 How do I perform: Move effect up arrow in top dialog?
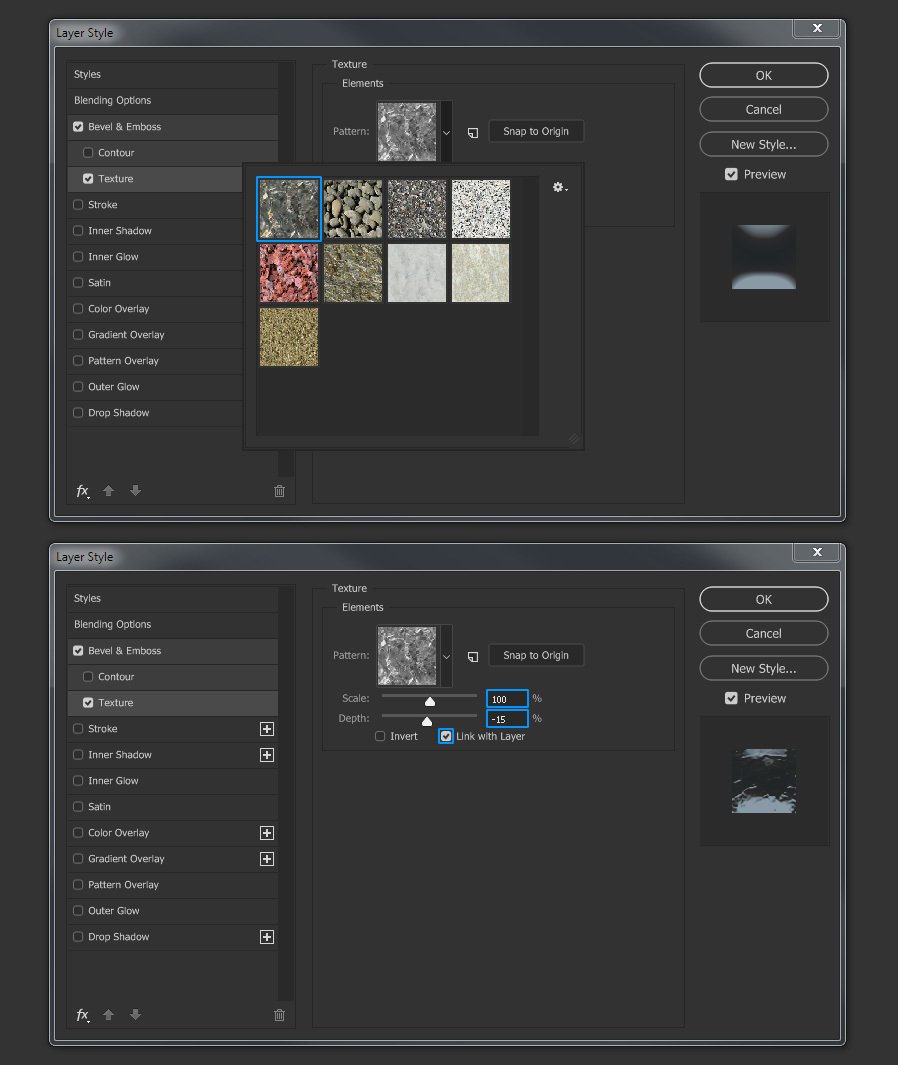point(109,490)
